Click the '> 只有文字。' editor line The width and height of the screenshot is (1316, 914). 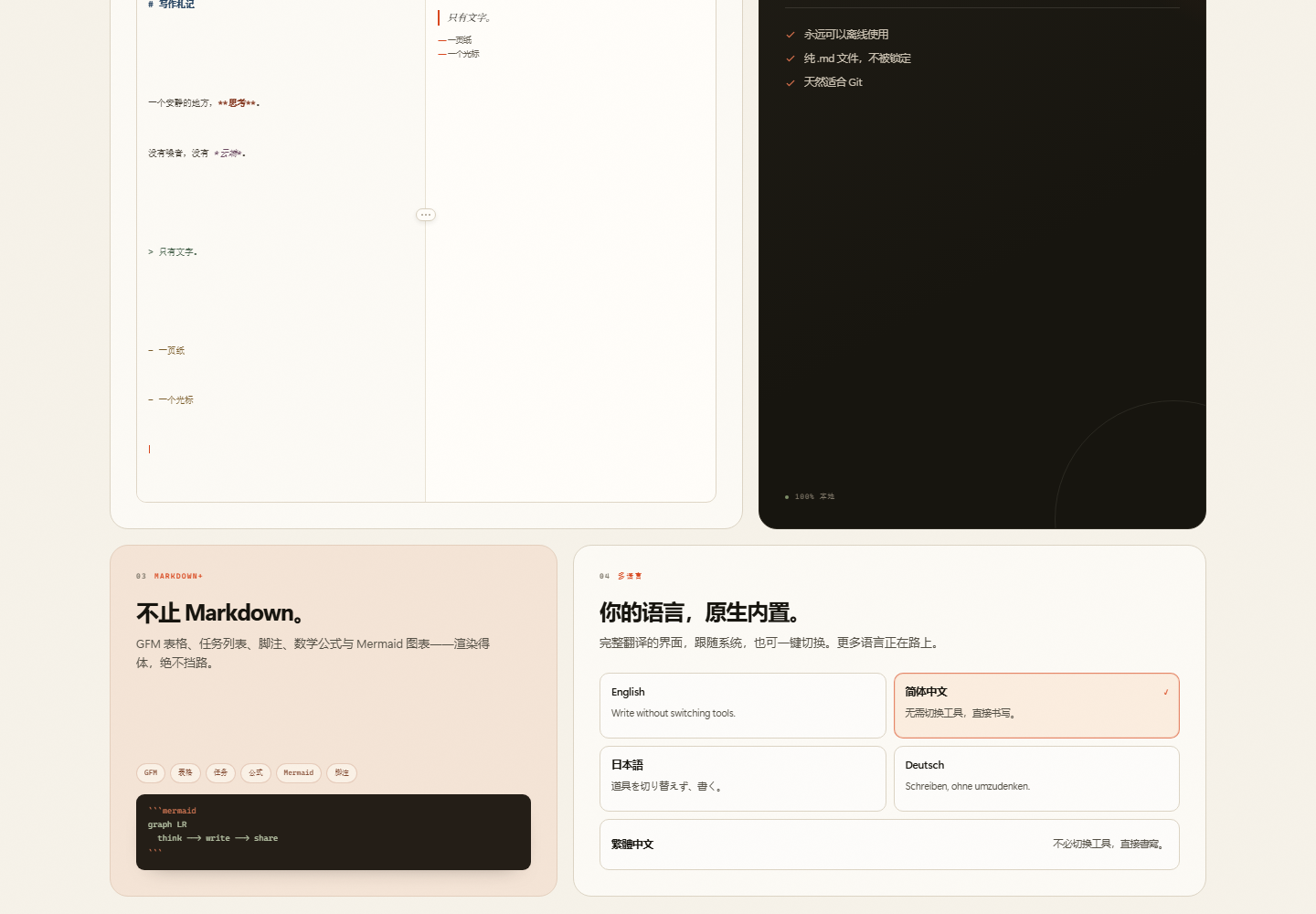(x=173, y=252)
